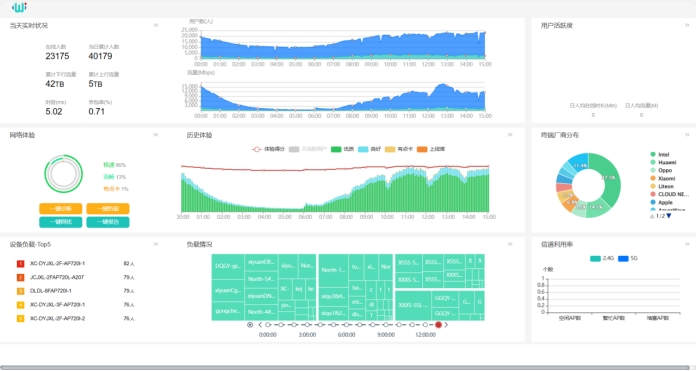The image size is (697, 371).
Task: Expand the 历史体验 panel double-arrow
Action: click(x=510, y=135)
